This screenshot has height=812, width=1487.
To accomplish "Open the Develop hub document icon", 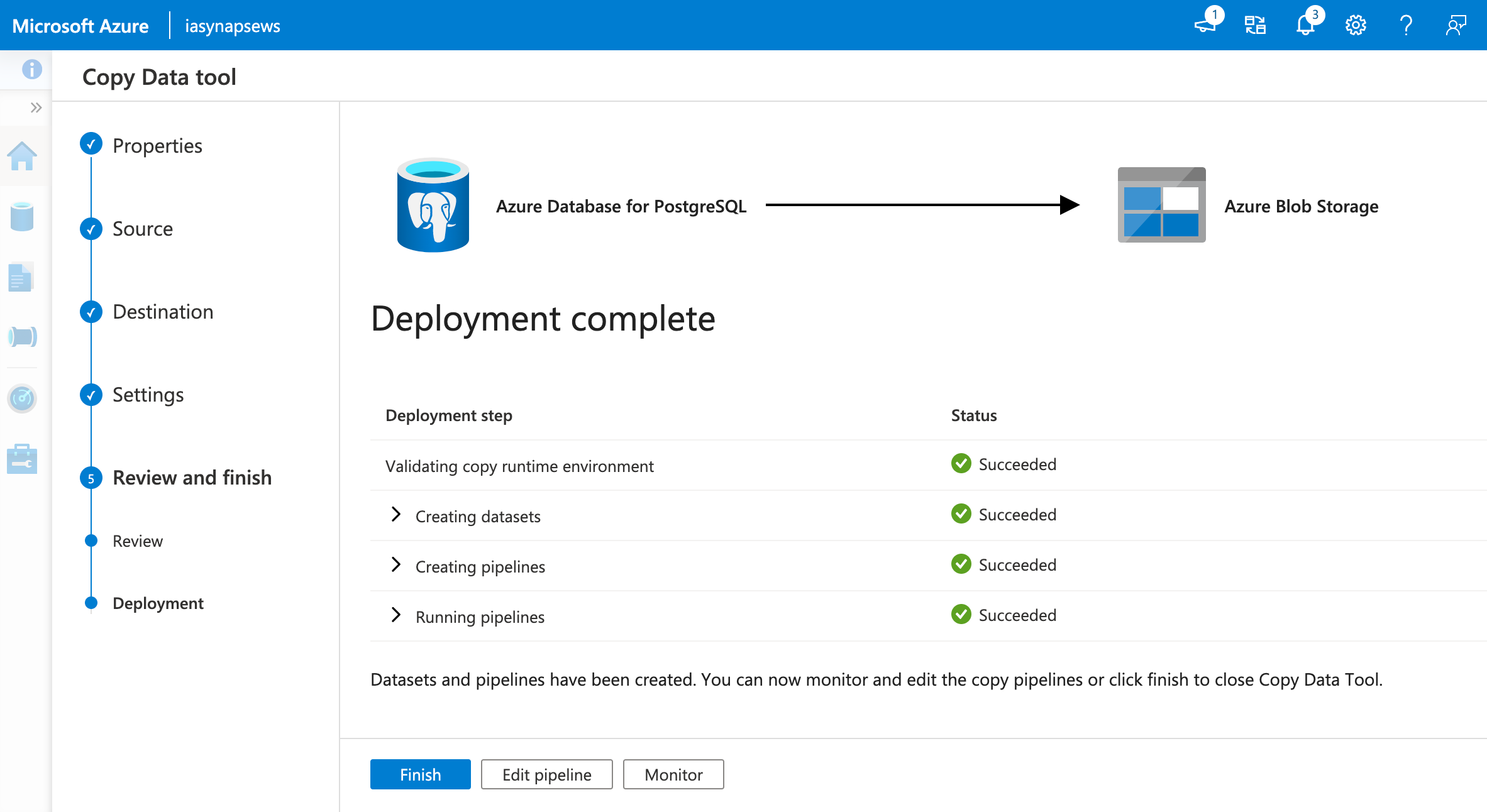I will [x=21, y=277].
